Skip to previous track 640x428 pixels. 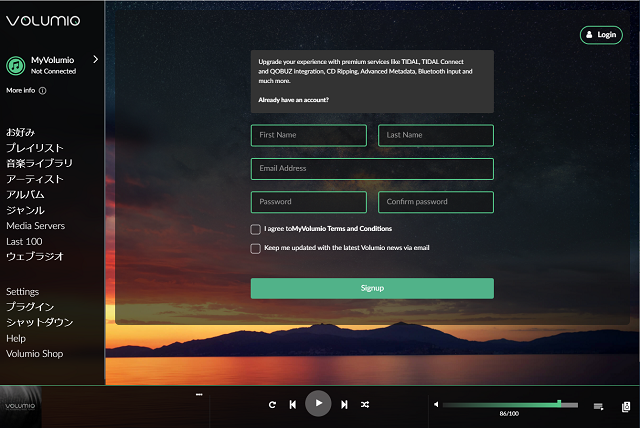point(293,404)
